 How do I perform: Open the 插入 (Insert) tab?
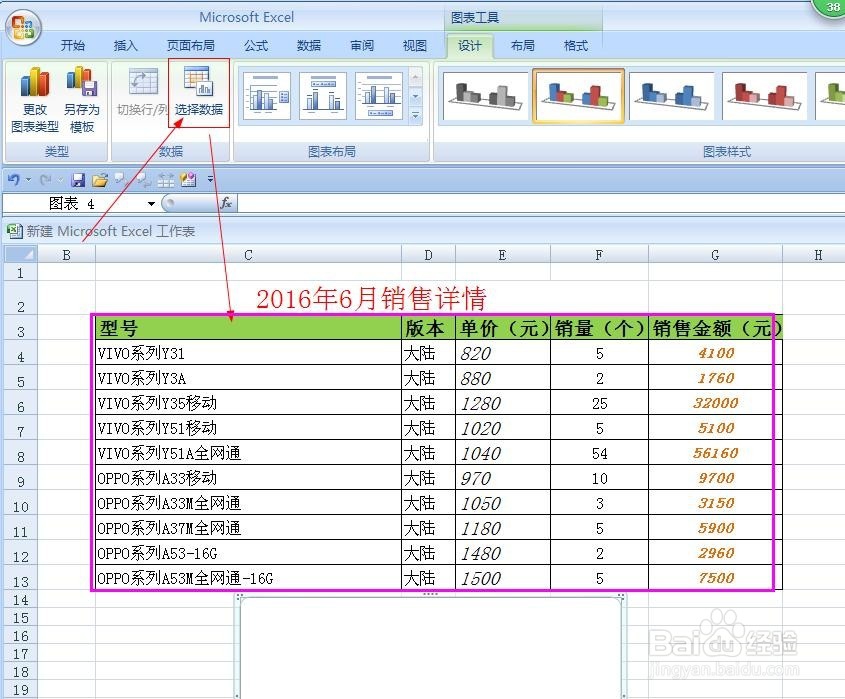click(x=126, y=46)
